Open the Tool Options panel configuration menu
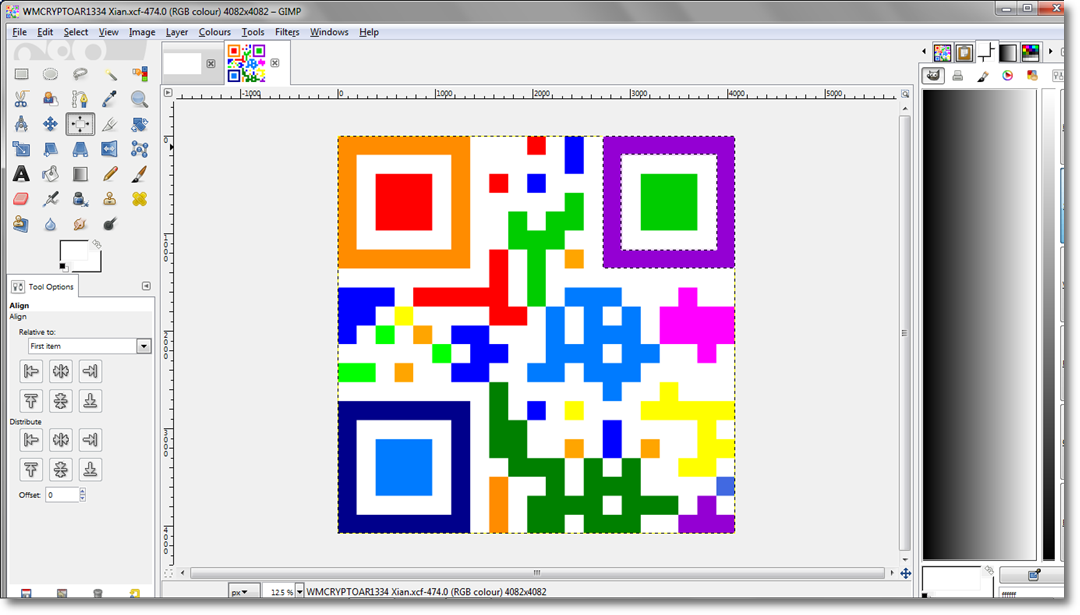 point(146,286)
